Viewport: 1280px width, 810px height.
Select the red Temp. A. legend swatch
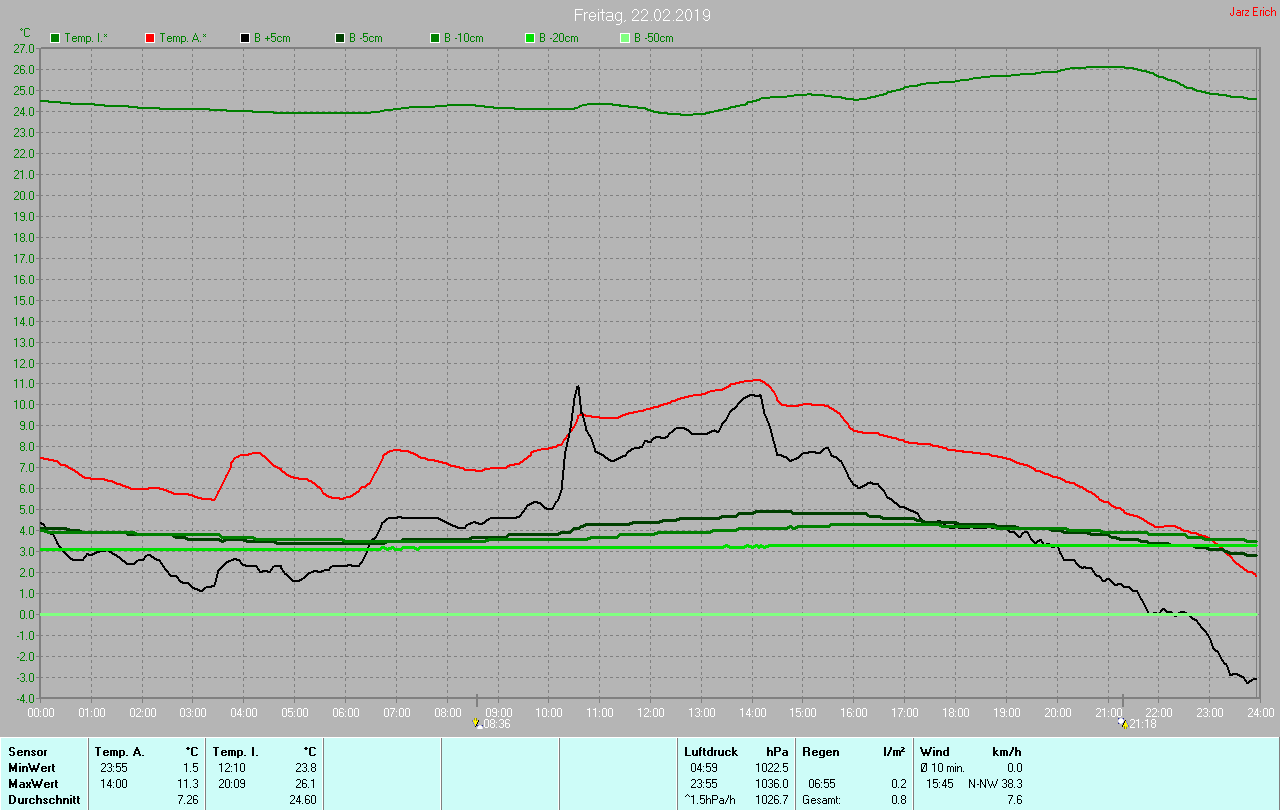(x=150, y=38)
